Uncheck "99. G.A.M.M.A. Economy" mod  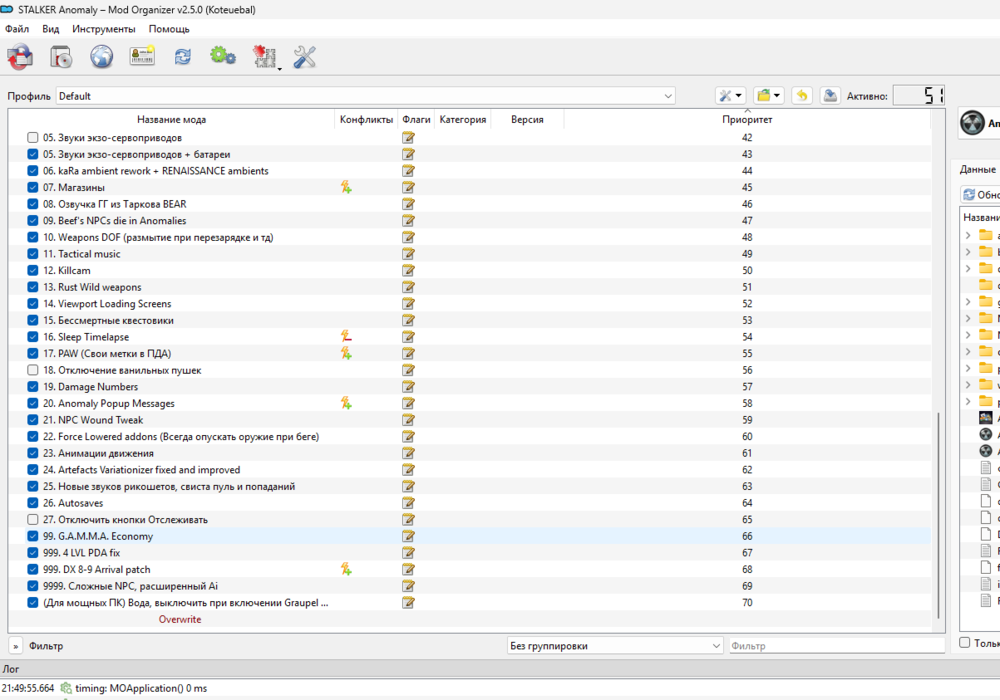click(x=33, y=536)
